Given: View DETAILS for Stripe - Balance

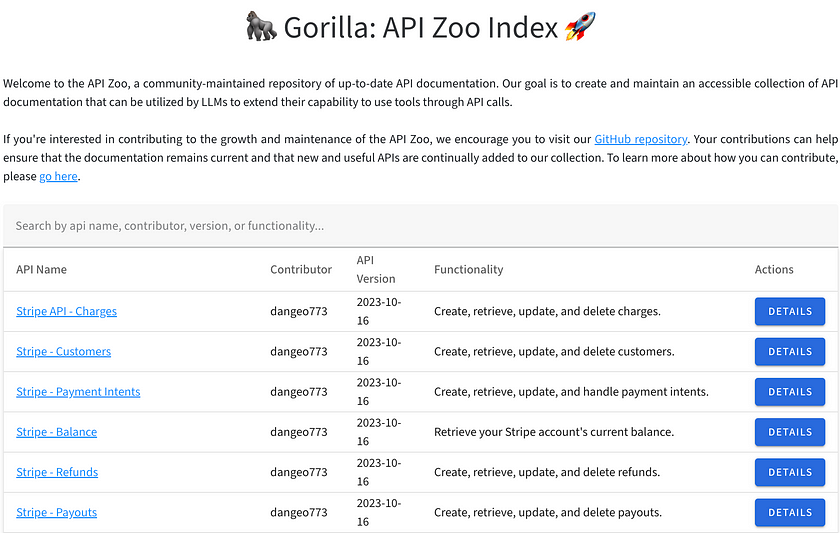Looking at the screenshot, I should point(790,432).
